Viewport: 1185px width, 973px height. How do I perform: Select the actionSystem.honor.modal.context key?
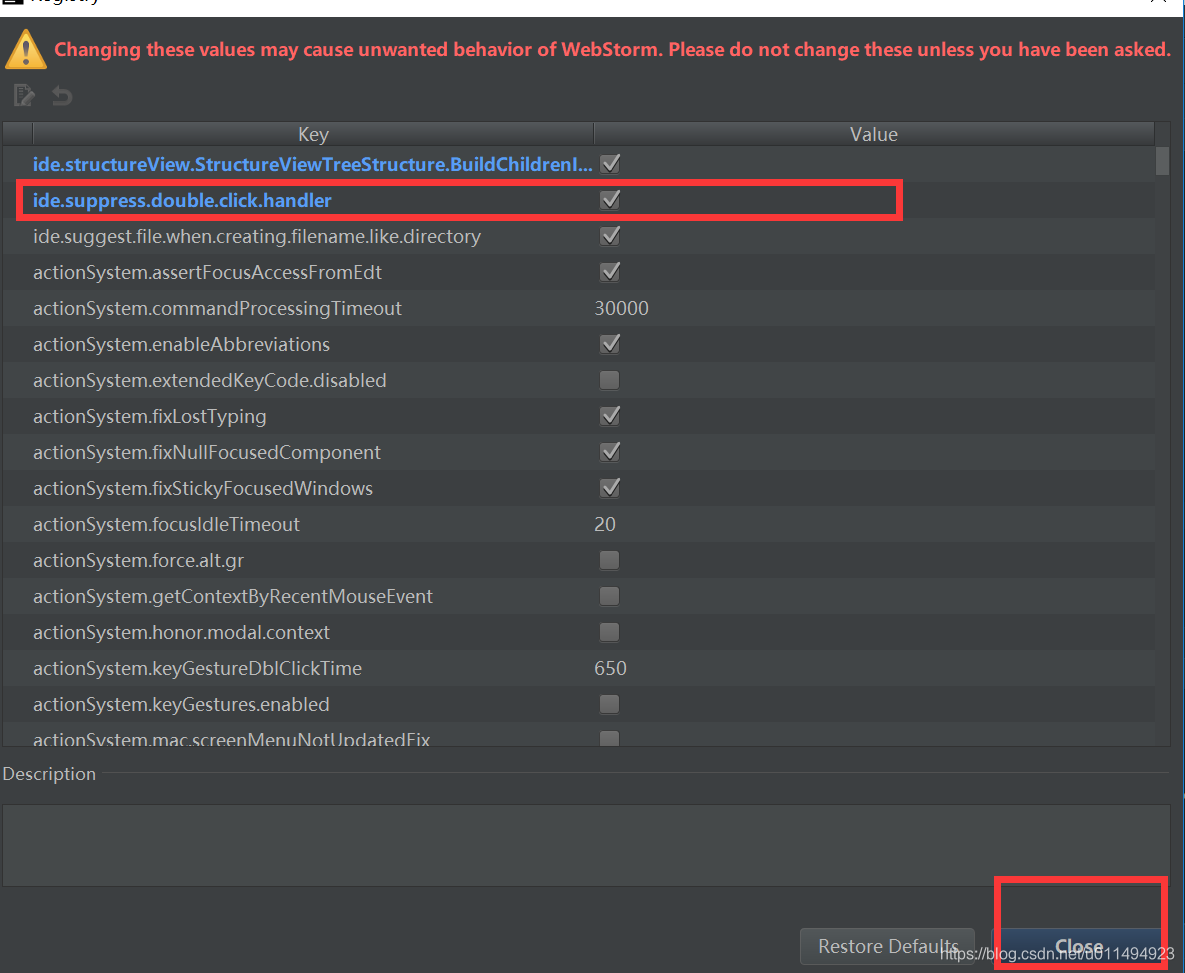click(x=181, y=632)
